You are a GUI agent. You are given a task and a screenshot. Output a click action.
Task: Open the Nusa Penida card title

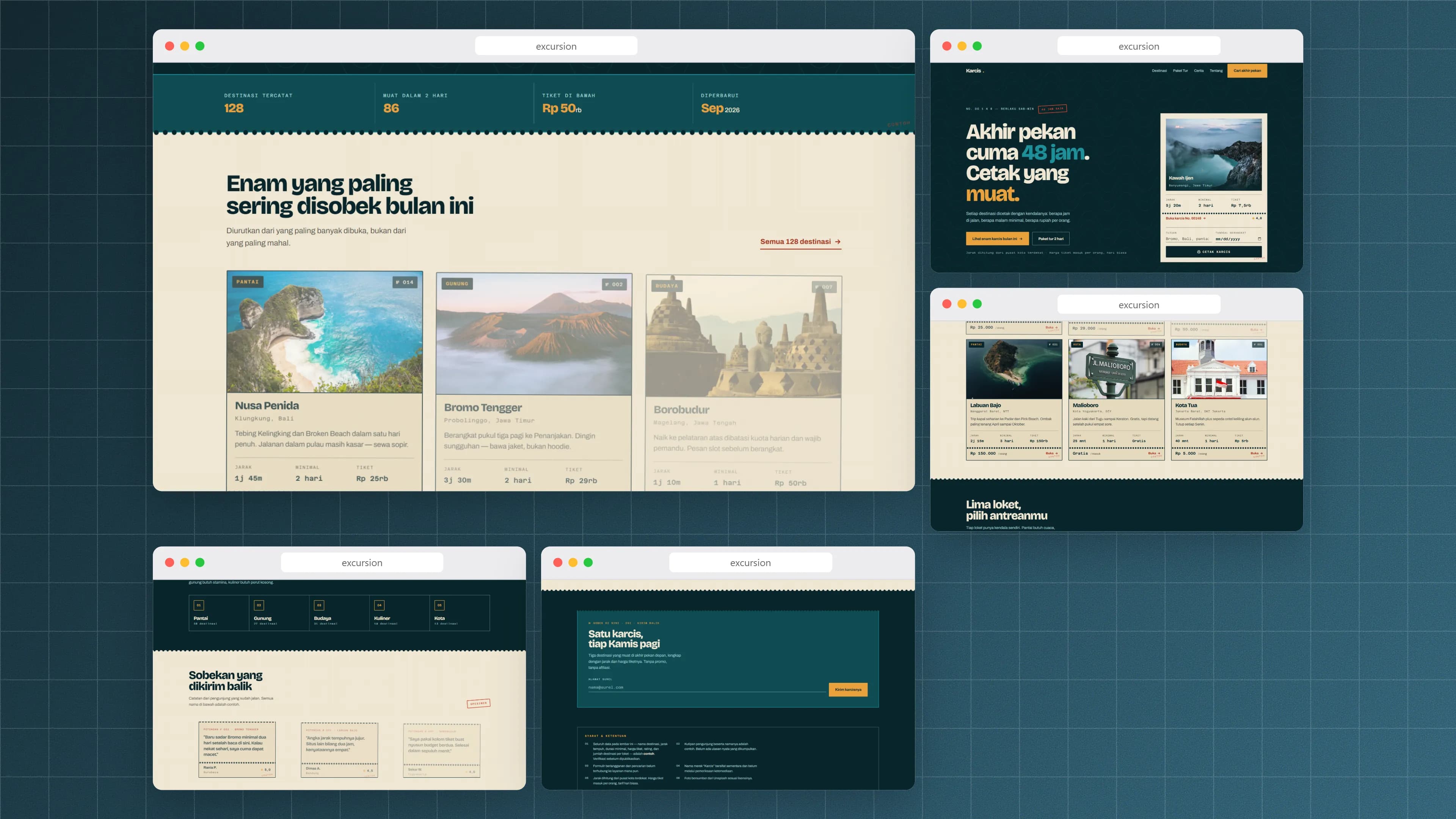[x=267, y=406]
